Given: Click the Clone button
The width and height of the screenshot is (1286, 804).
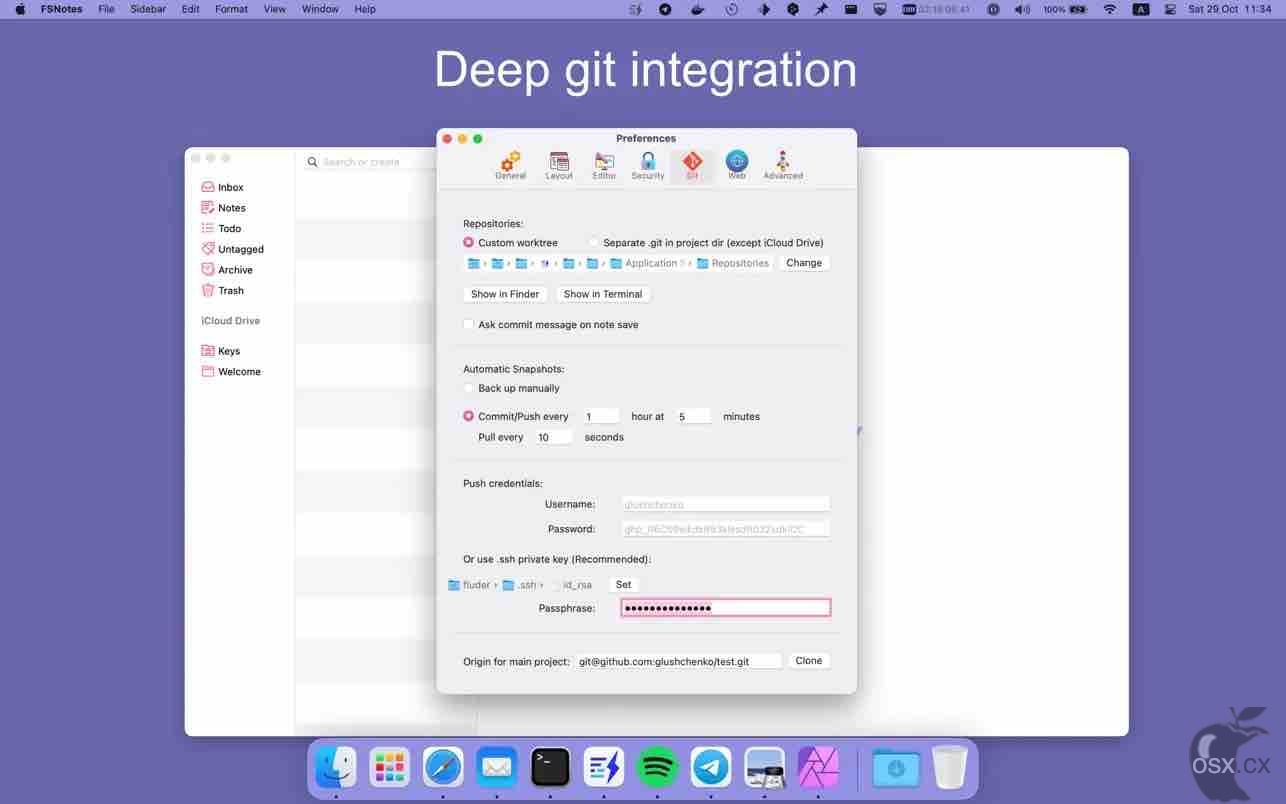Looking at the screenshot, I should pos(809,661).
